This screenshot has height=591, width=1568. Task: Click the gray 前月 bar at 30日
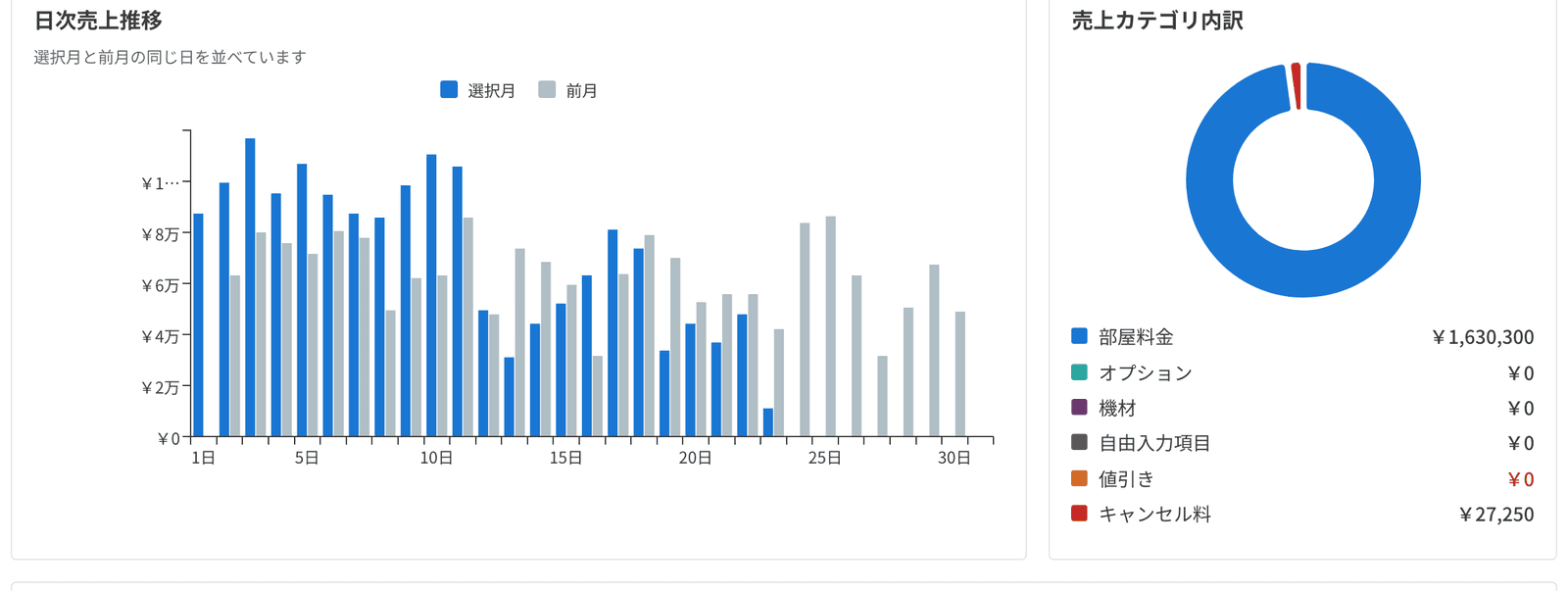960,373
